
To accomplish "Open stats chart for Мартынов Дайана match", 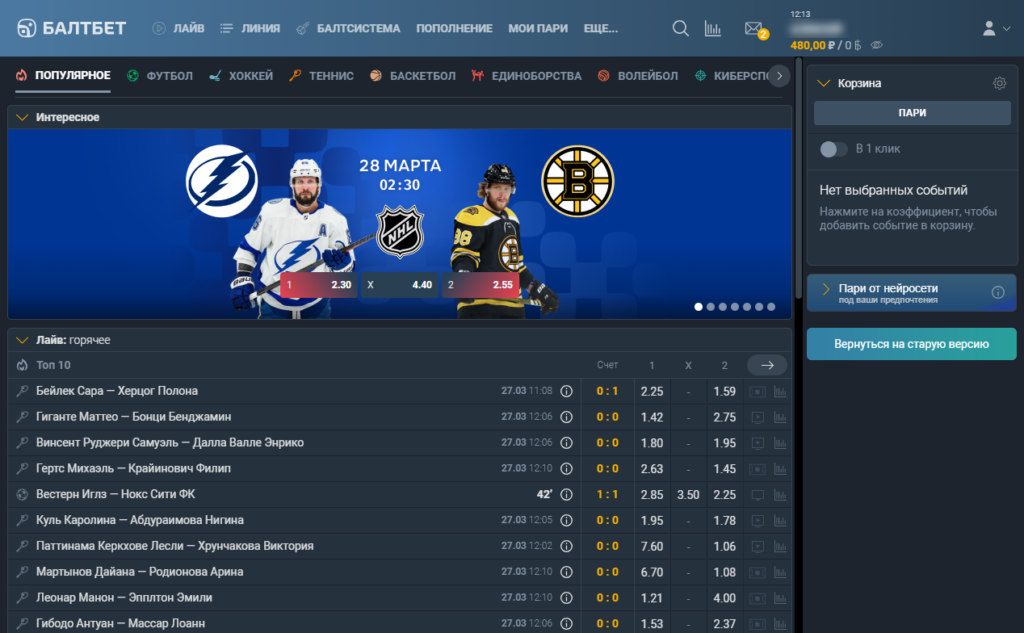I will tap(780, 572).
